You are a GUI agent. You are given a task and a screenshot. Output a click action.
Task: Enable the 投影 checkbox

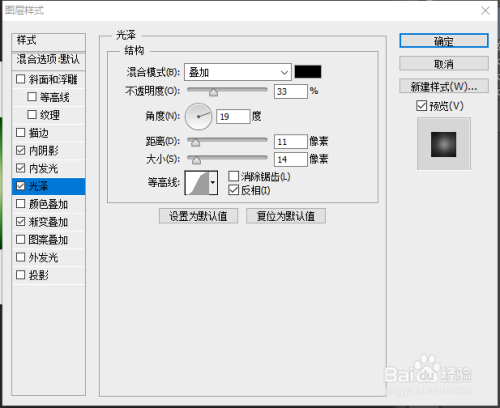point(21,275)
